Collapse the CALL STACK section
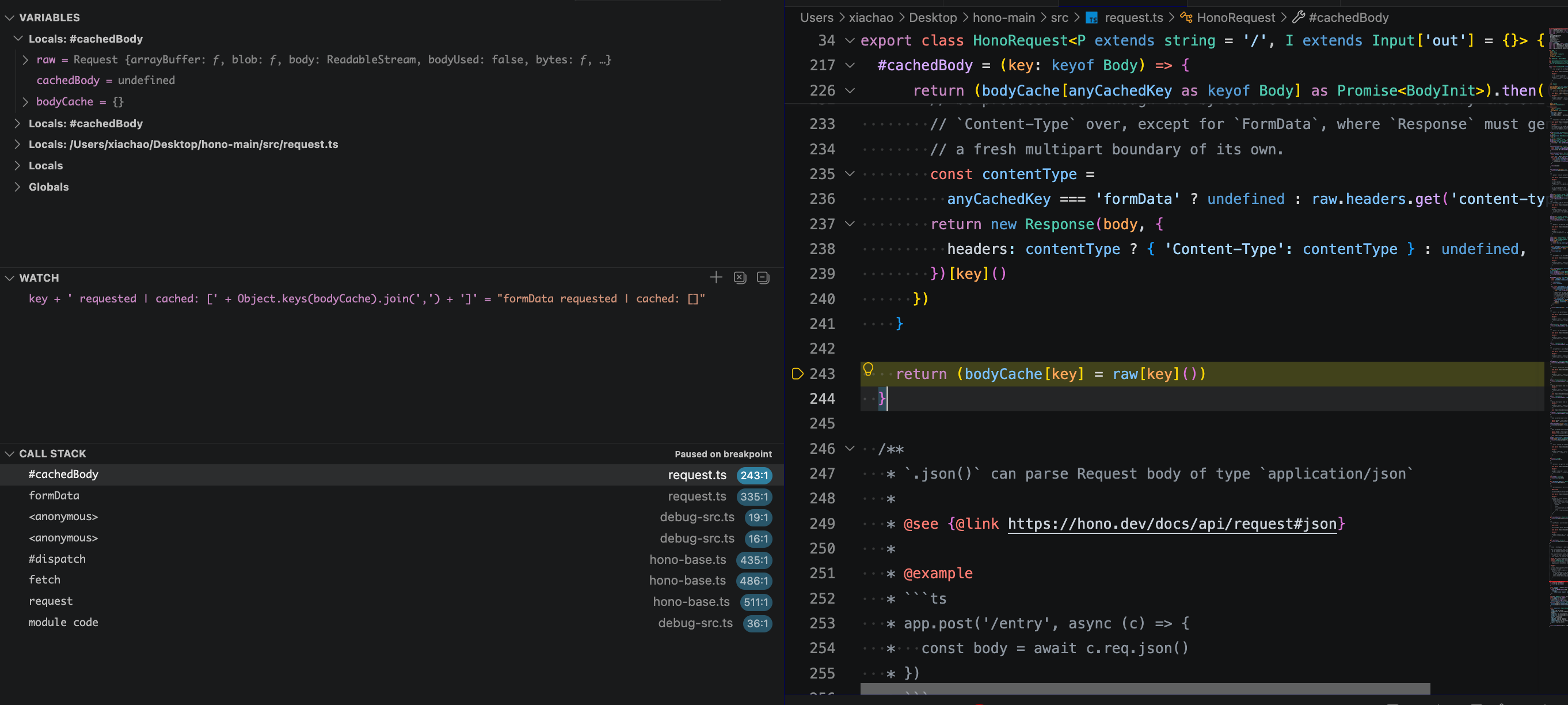 click(9, 453)
